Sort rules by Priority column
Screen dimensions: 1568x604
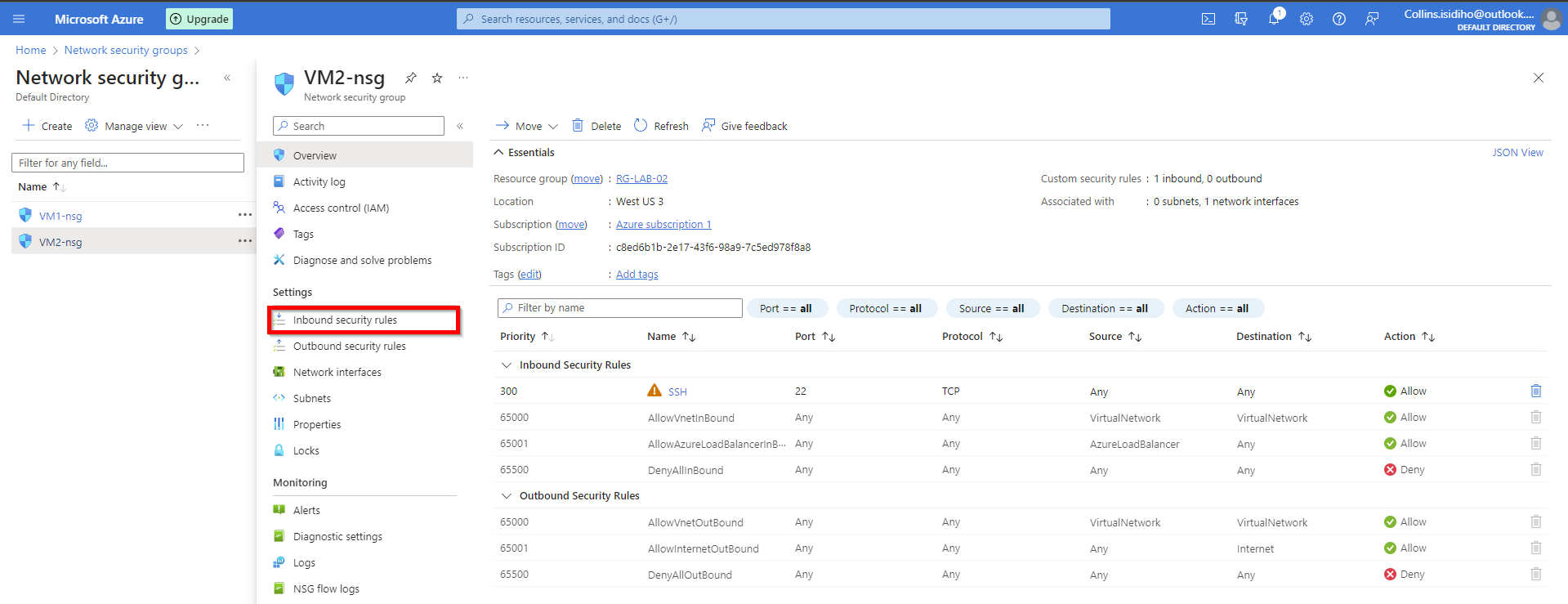click(x=527, y=336)
